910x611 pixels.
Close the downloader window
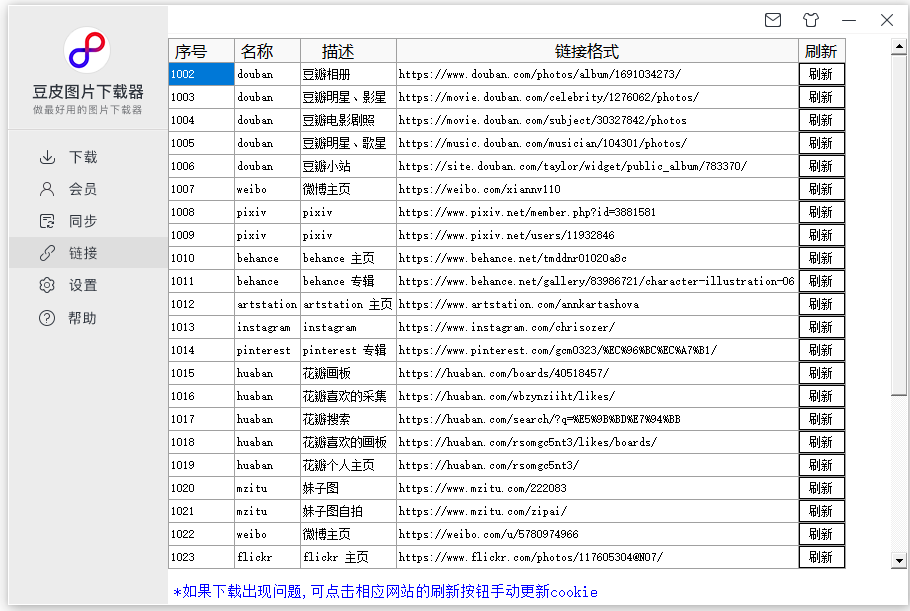(887, 20)
